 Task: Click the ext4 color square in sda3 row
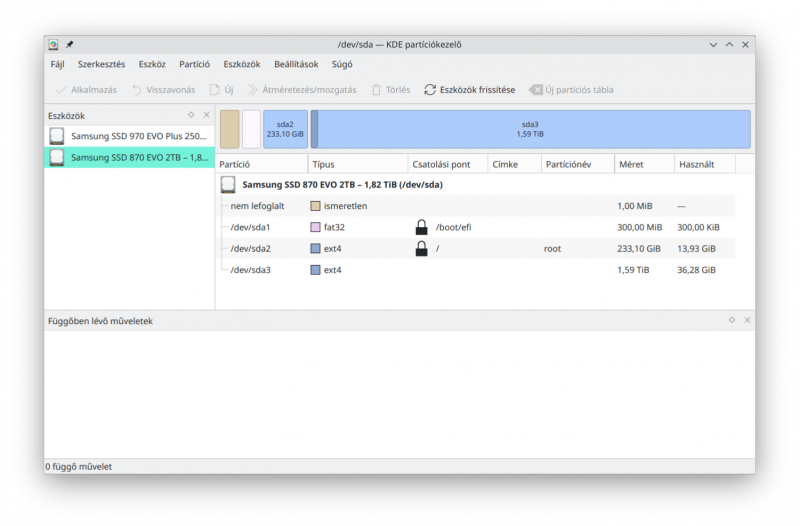coord(315,270)
